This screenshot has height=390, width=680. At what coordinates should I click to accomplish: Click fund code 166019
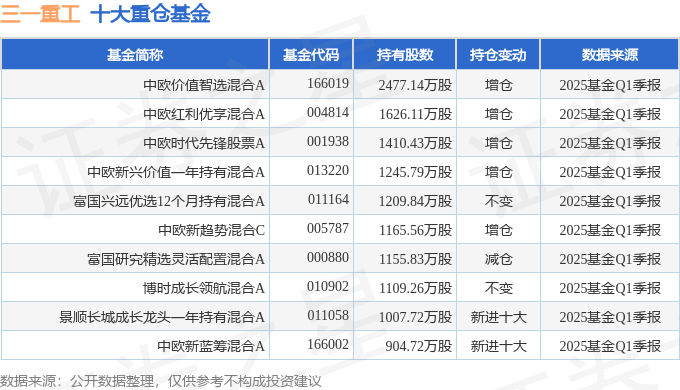(328, 83)
